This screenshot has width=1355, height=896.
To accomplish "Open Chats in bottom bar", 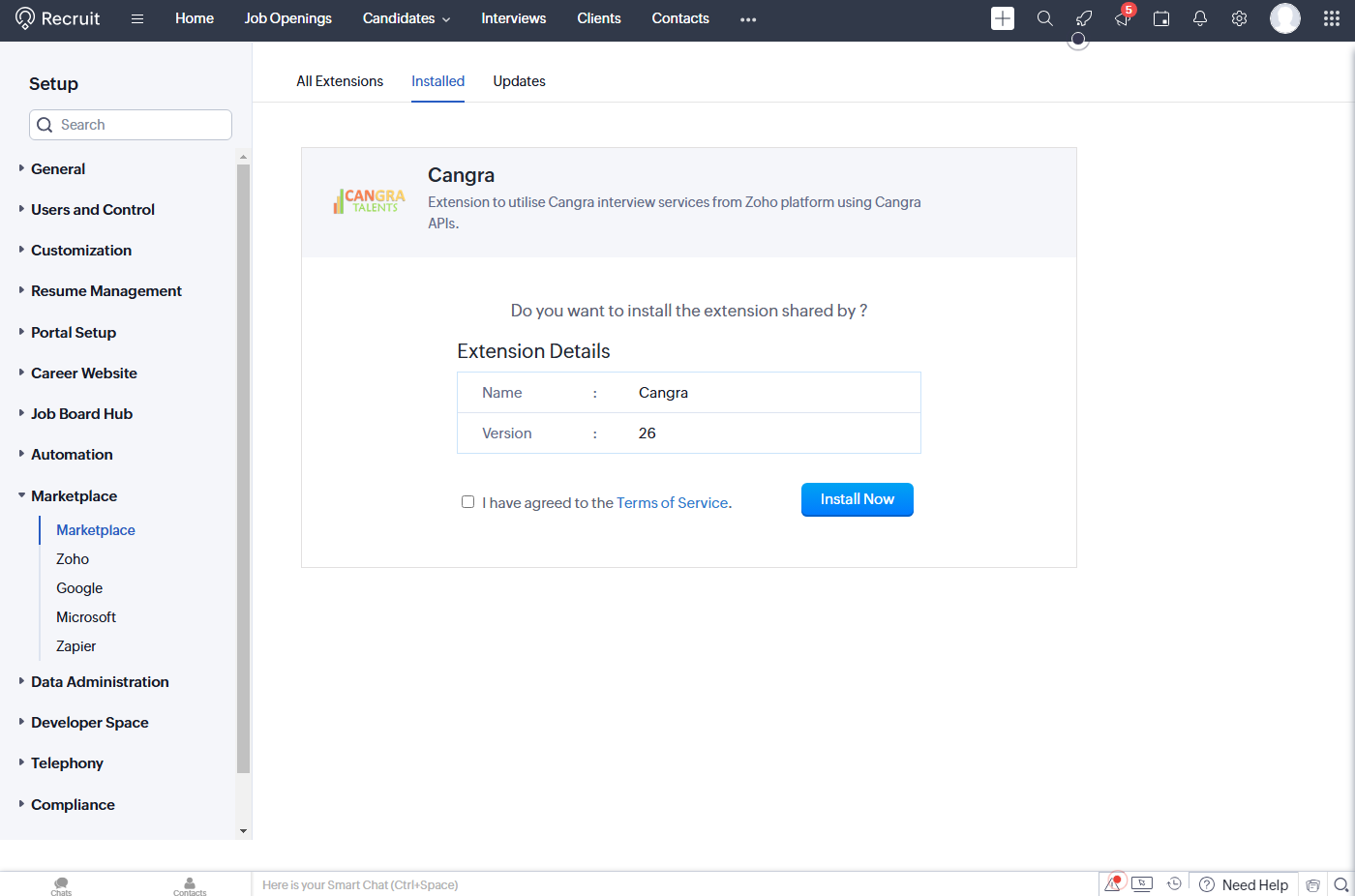I will 61,886.
